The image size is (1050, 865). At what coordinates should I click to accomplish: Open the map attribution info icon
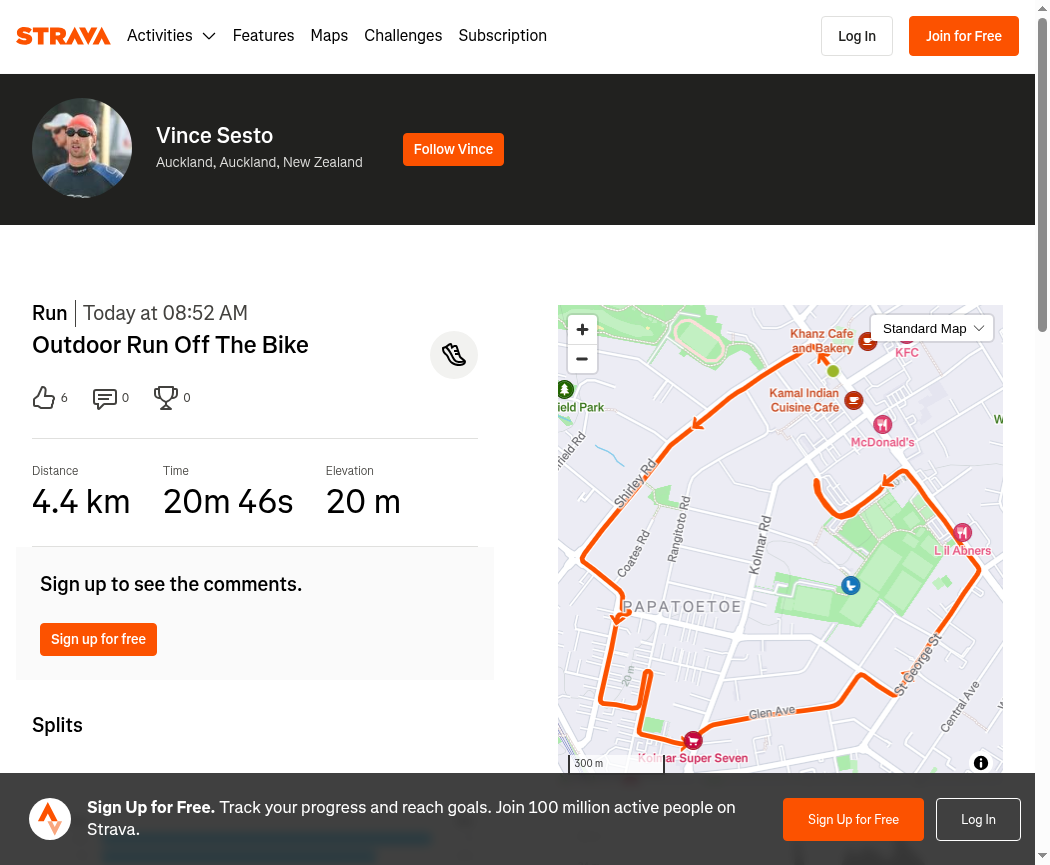point(980,763)
